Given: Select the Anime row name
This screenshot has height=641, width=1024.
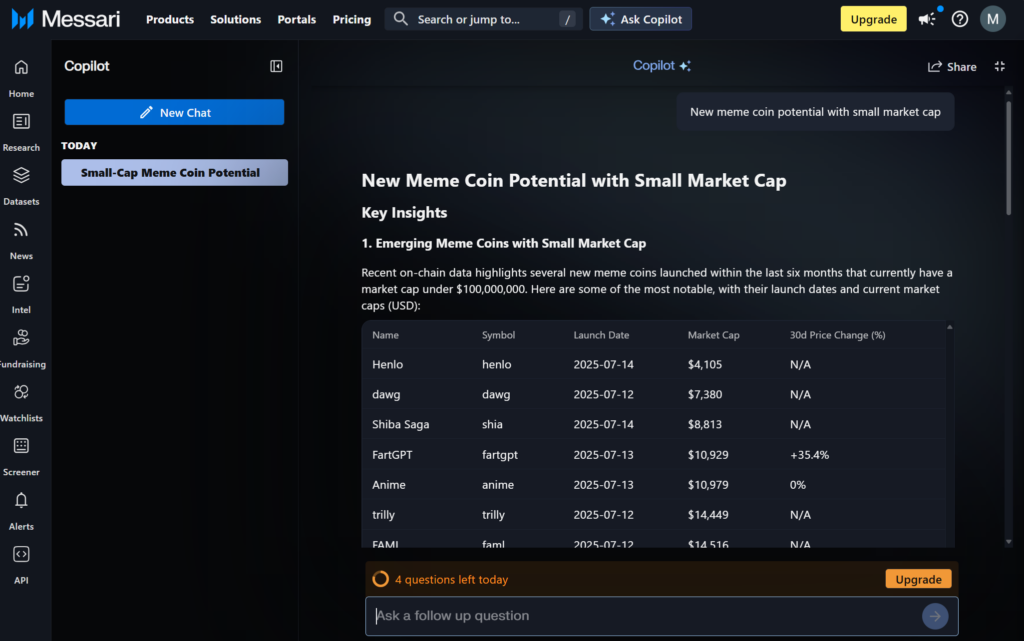Looking at the screenshot, I should [389, 484].
